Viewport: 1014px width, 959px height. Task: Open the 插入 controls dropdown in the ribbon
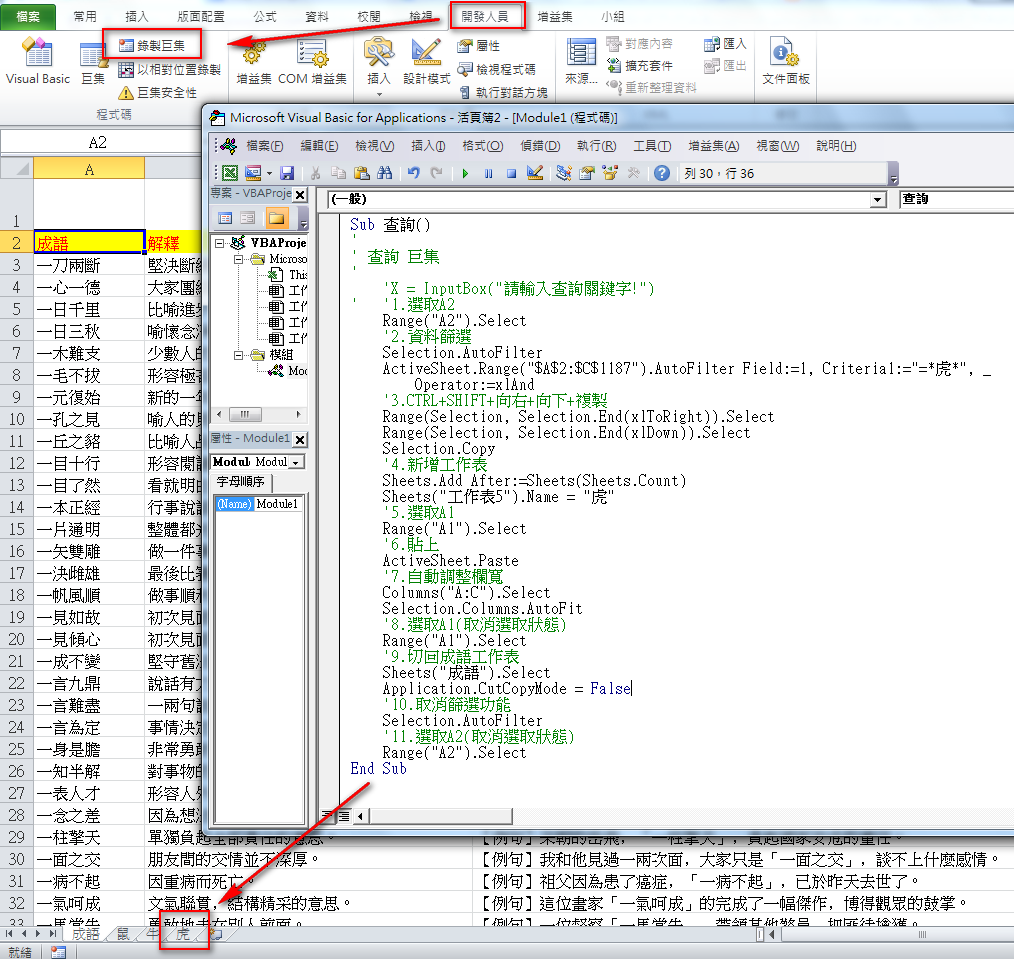coord(379,67)
